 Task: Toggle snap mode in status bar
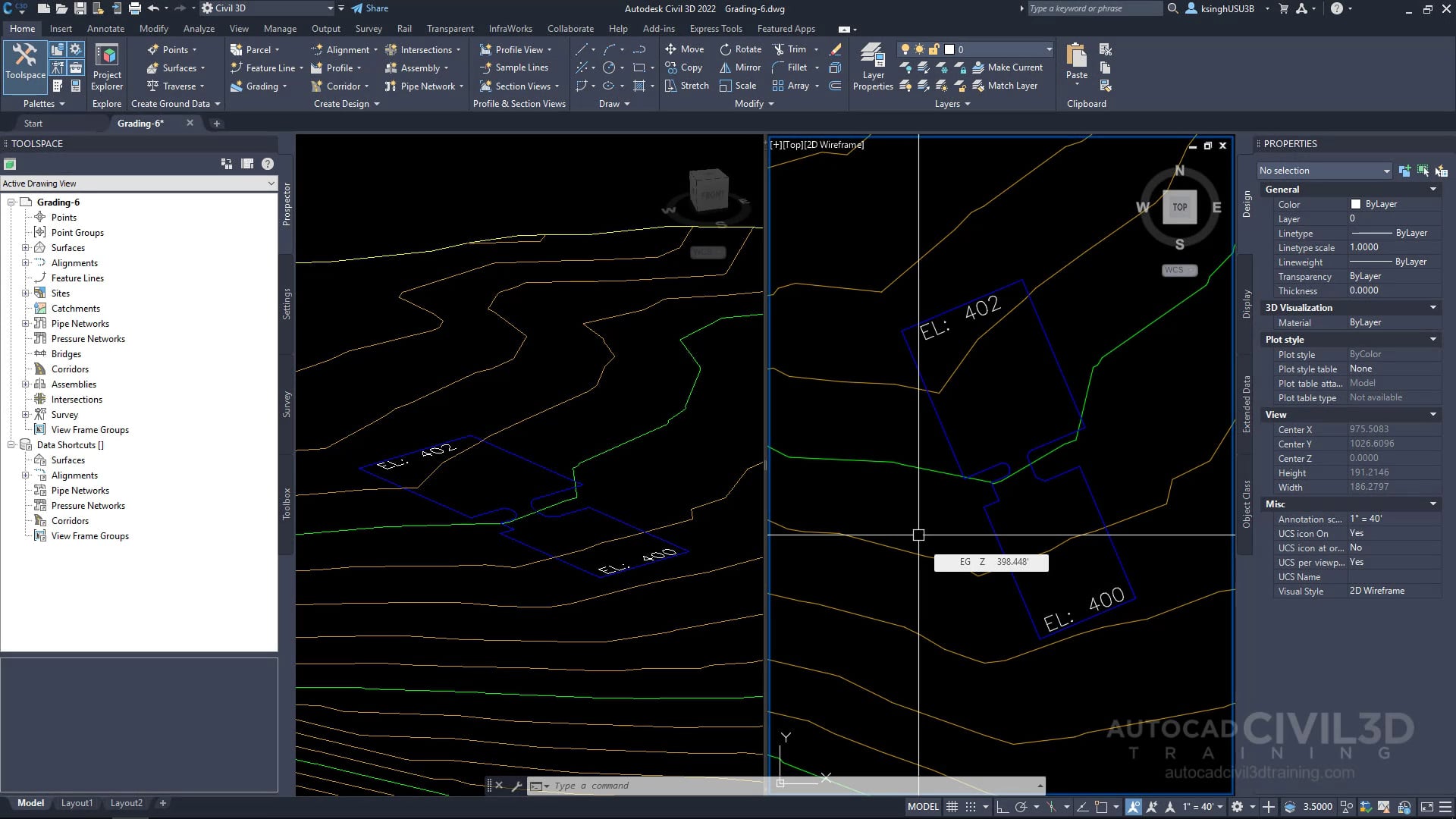pyautogui.click(x=971, y=807)
